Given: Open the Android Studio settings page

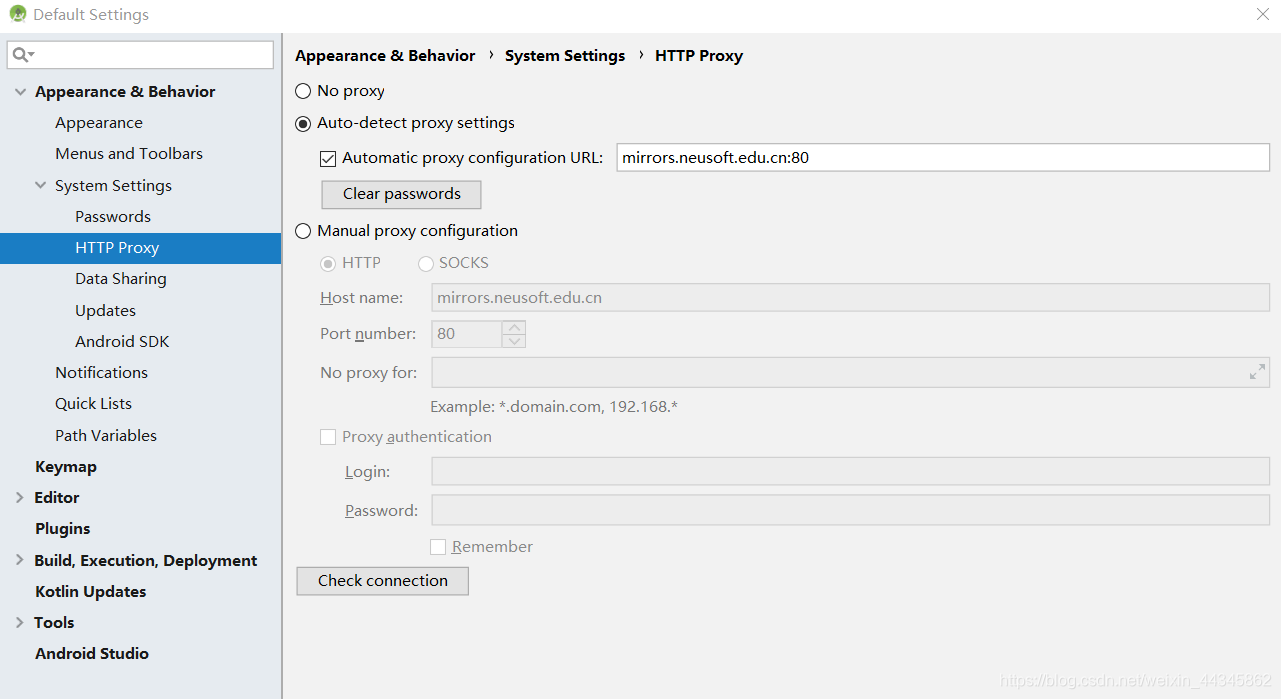Looking at the screenshot, I should (92, 654).
